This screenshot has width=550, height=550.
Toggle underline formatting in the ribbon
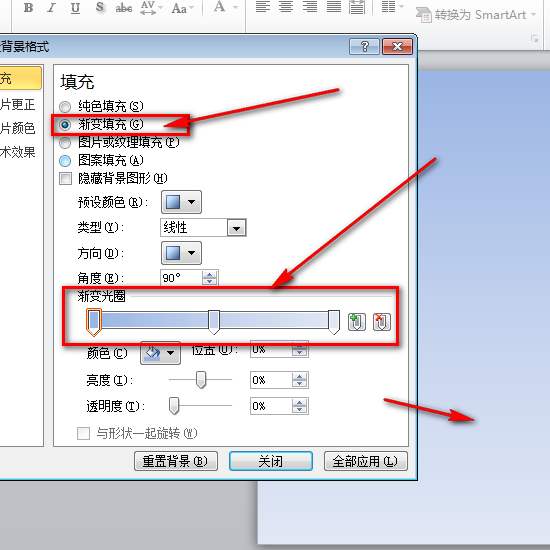75,7
